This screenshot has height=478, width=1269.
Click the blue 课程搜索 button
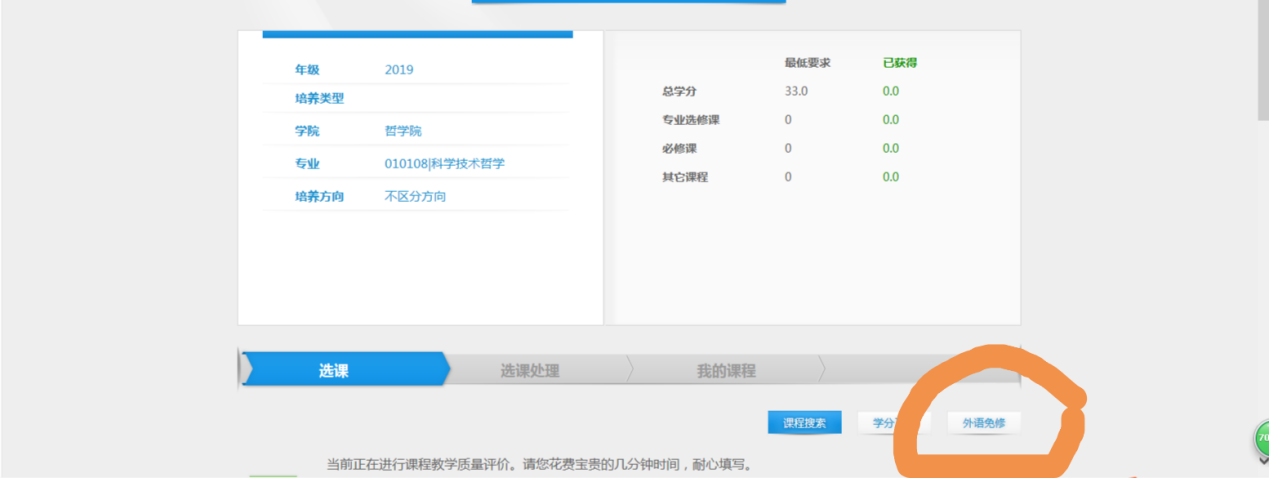[804, 423]
